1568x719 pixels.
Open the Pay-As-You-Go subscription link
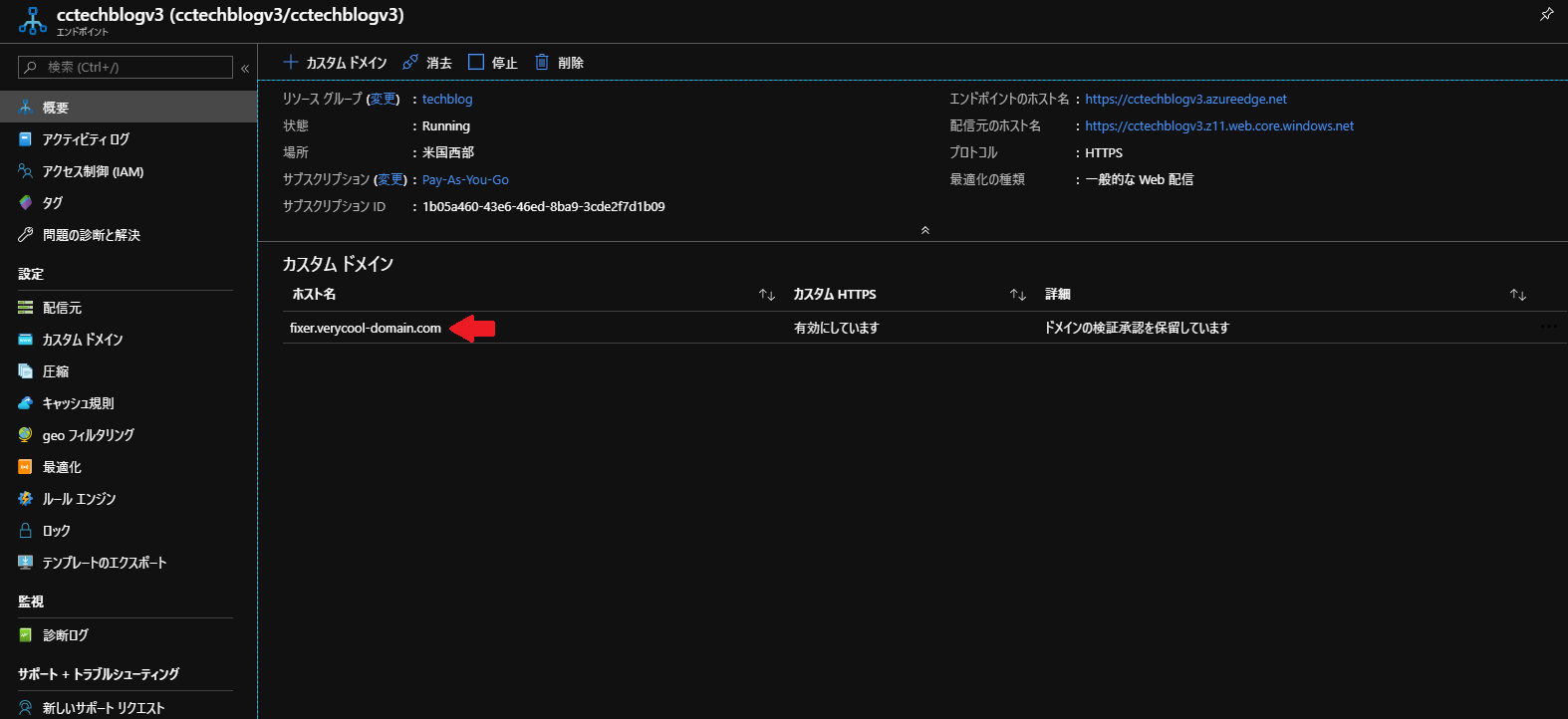[465, 180]
